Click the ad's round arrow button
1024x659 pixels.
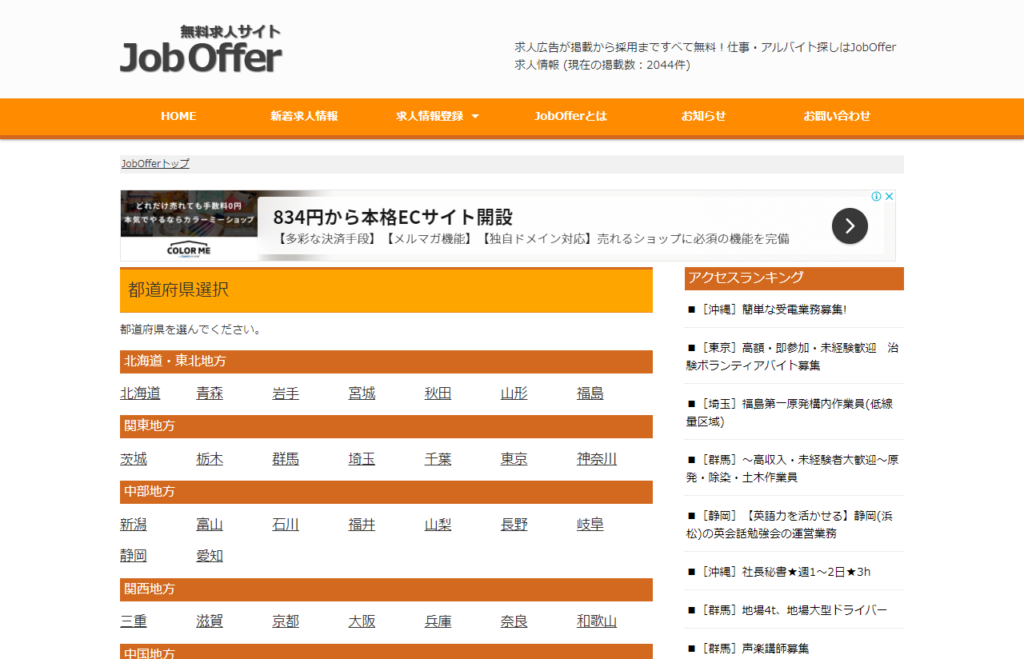tap(850, 226)
